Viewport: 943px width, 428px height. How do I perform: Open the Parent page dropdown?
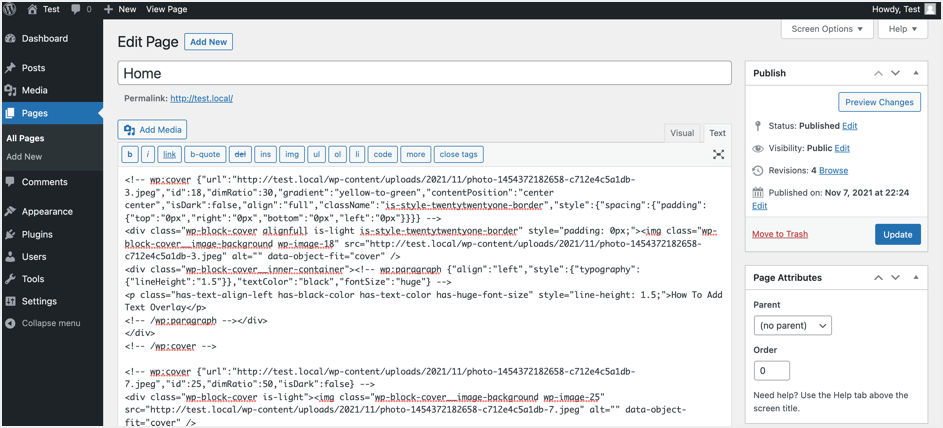tap(792, 326)
